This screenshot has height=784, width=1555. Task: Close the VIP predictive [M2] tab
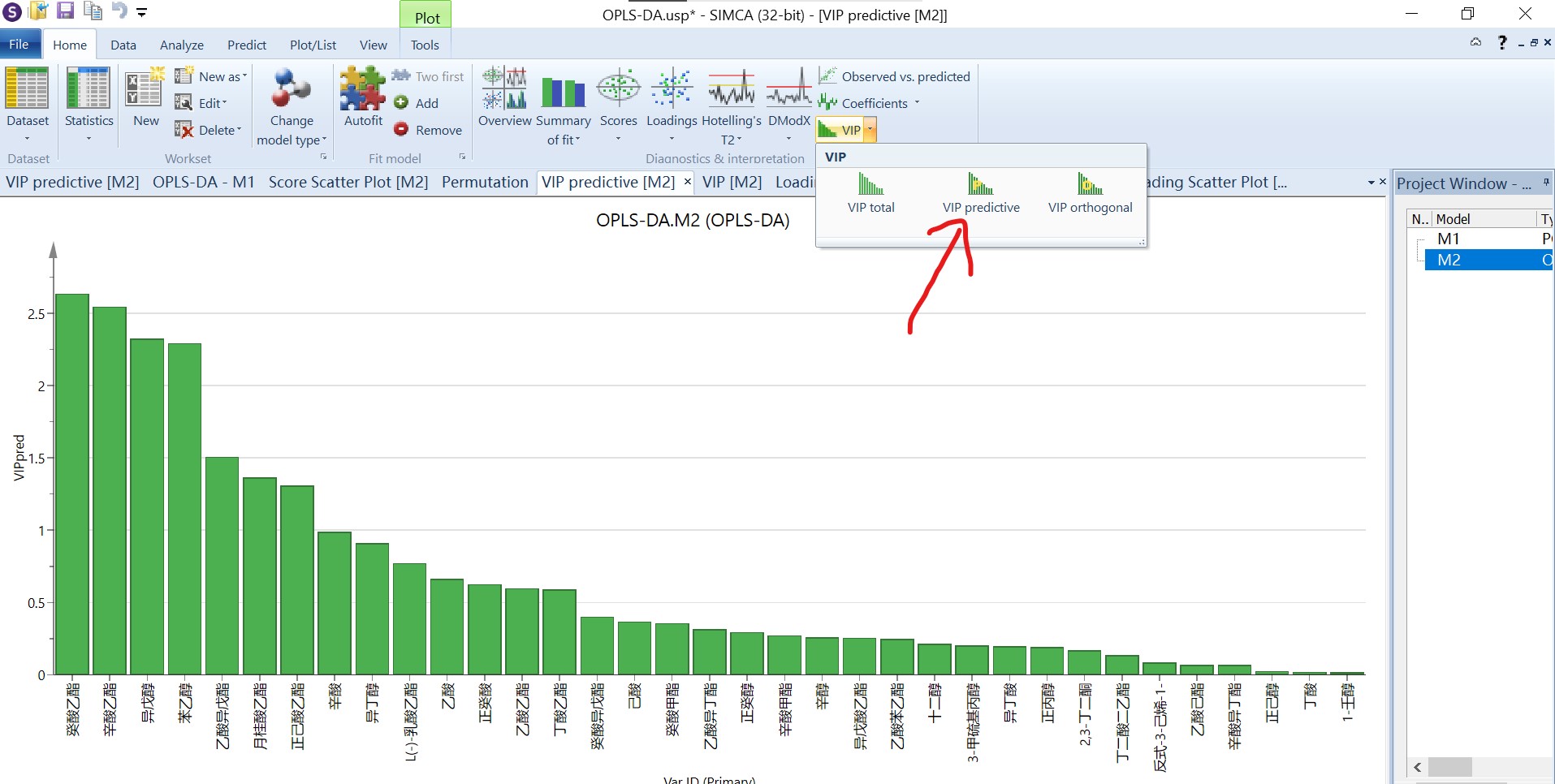point(687,182)
